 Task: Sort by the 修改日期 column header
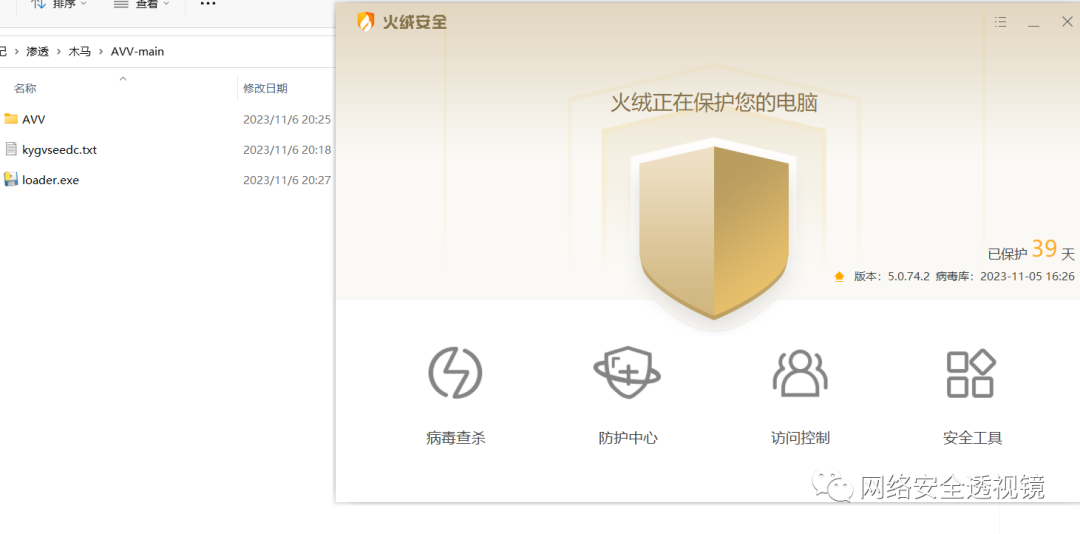coord(265,88)
